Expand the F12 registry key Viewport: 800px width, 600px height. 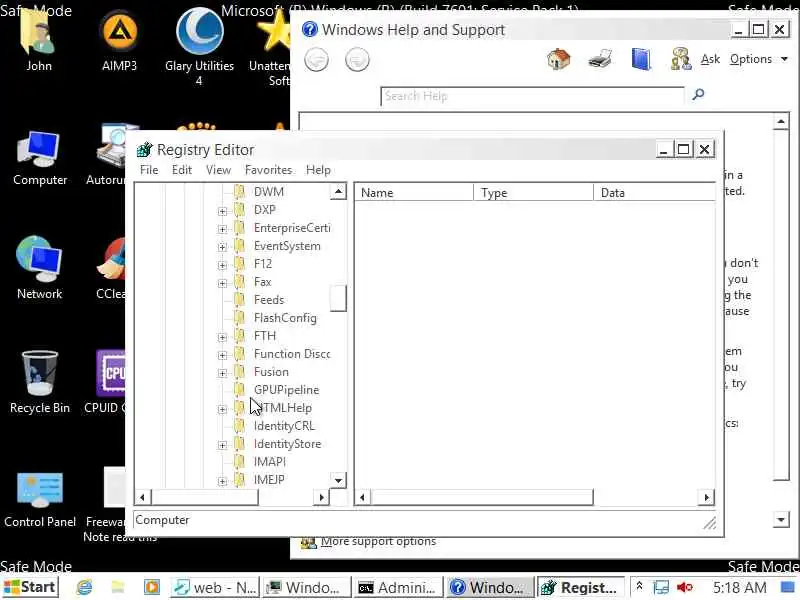pos(222,265)
